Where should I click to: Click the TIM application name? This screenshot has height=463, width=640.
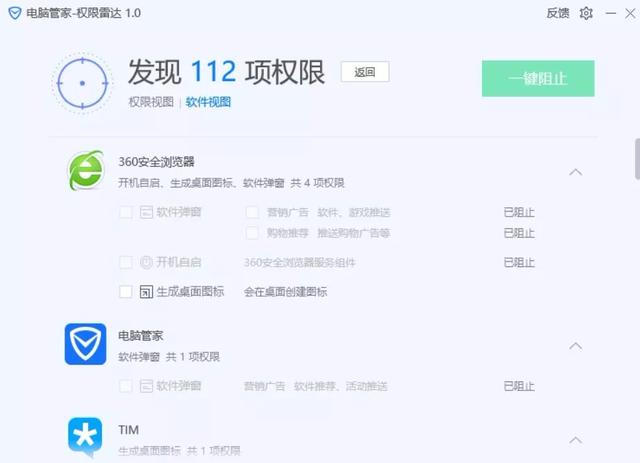click(x=129, y=430)
